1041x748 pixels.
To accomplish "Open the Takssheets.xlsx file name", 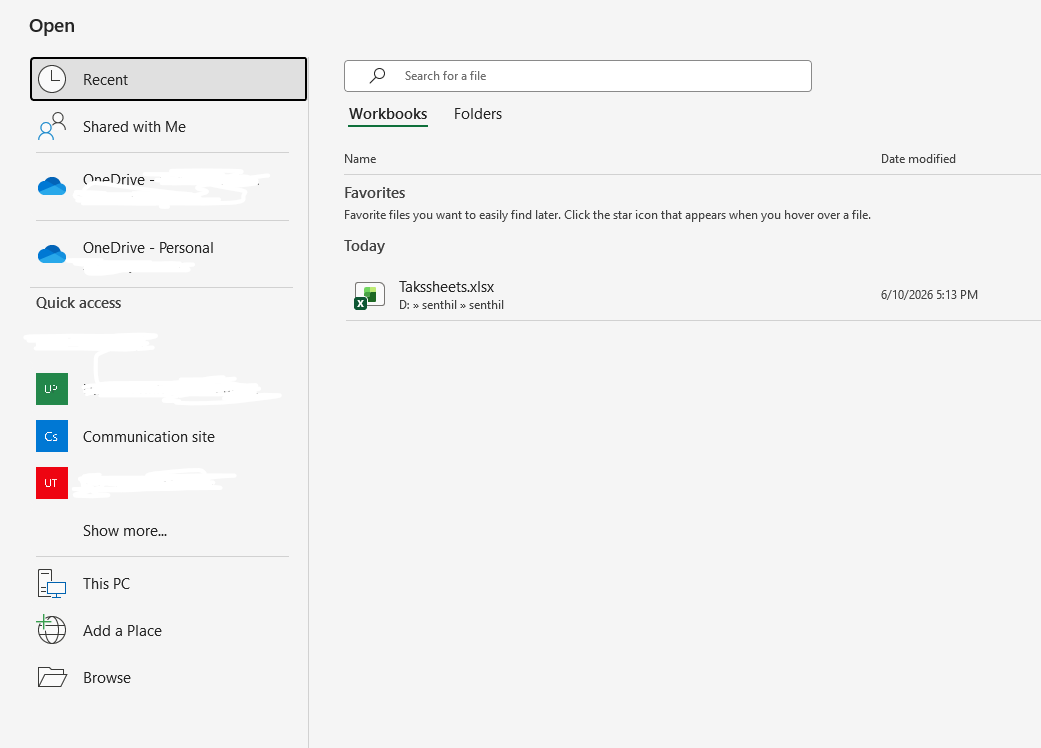I will [447, 287].
